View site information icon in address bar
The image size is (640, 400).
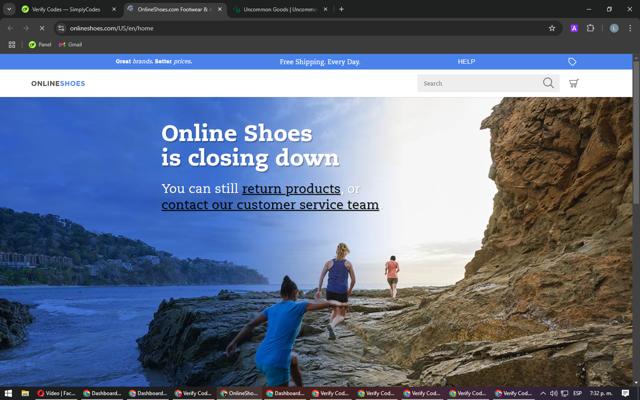[61, 28]
